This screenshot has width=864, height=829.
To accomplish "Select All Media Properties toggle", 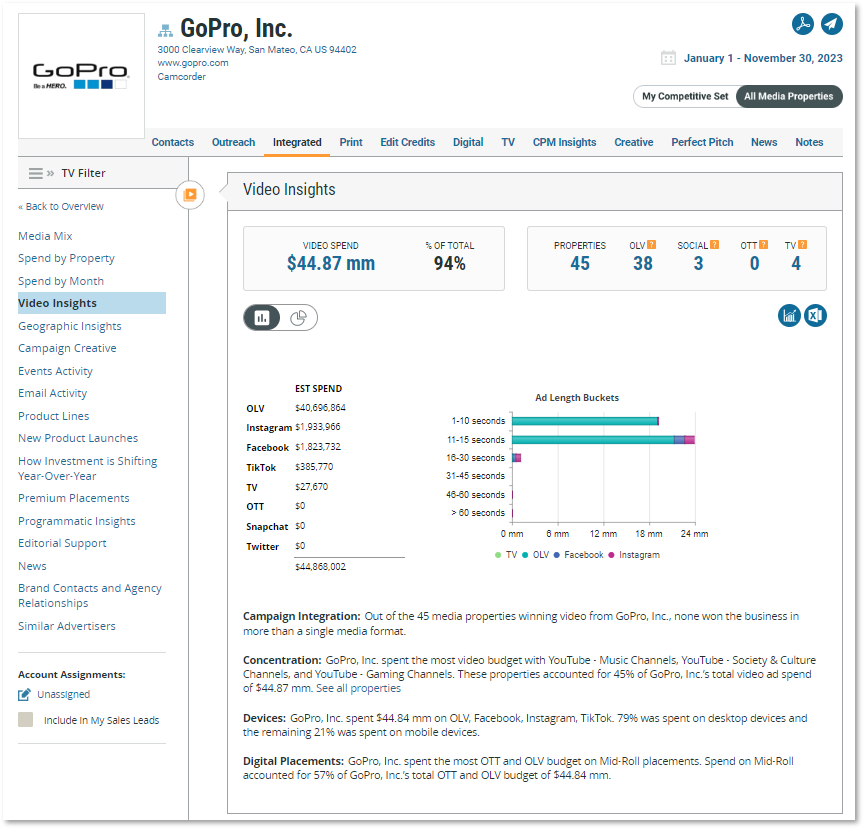I will 789,96.
